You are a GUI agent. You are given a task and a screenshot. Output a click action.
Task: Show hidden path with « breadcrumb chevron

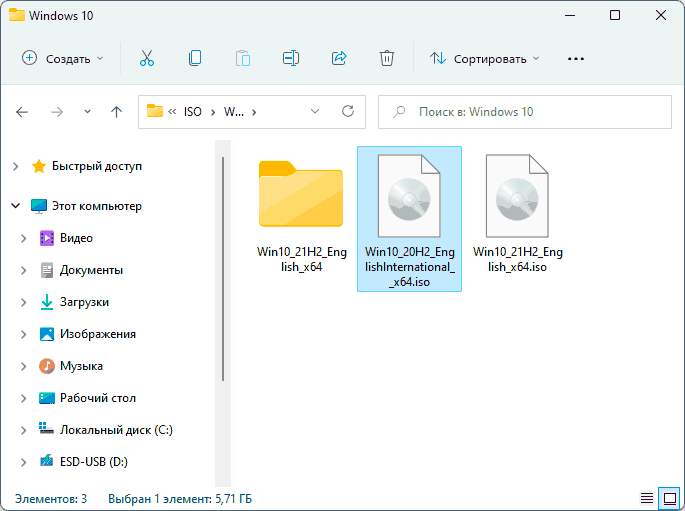pyautogui.click(x=172, y=112)
